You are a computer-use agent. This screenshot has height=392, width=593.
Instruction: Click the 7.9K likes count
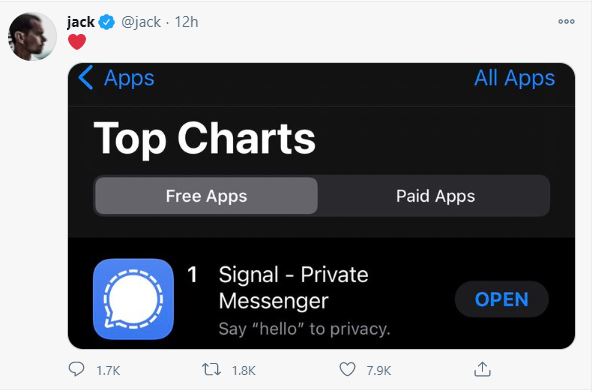[378, 370]
